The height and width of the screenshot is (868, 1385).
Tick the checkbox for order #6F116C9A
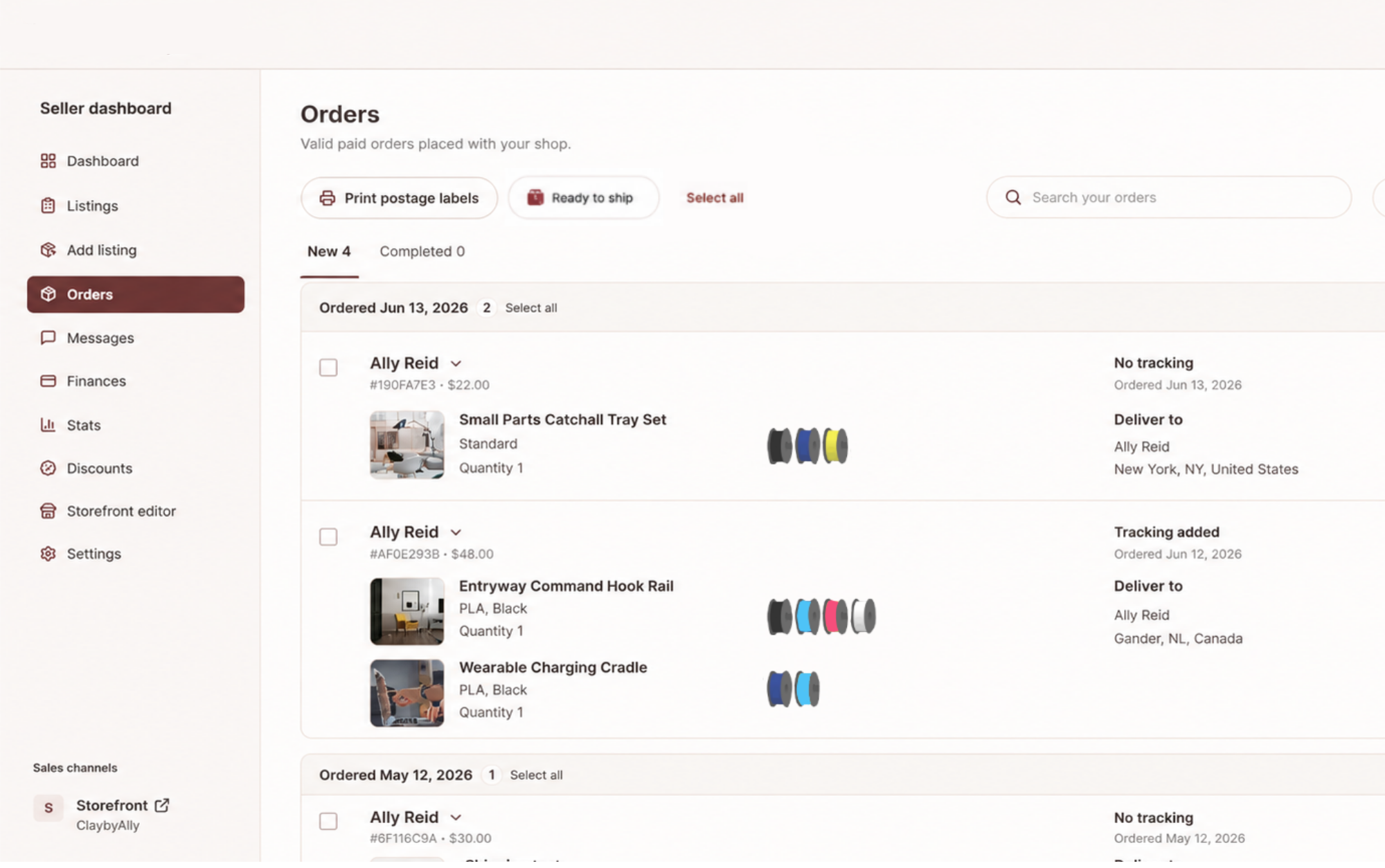tap(328, 822)
